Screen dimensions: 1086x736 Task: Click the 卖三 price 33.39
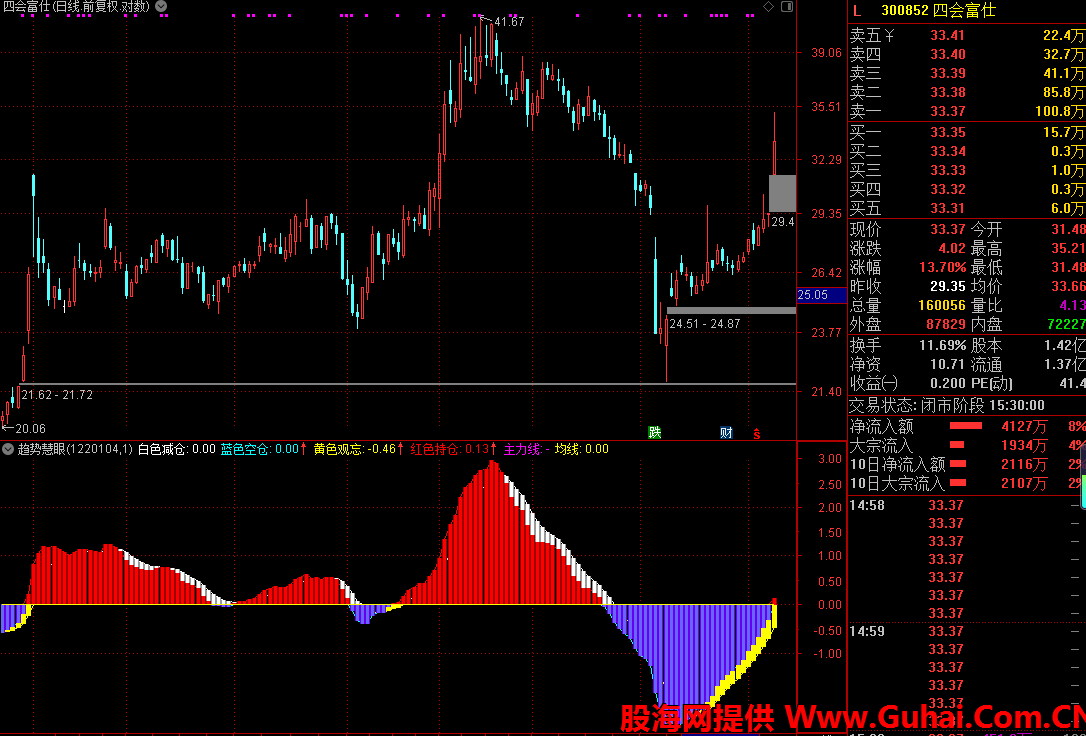947,73
